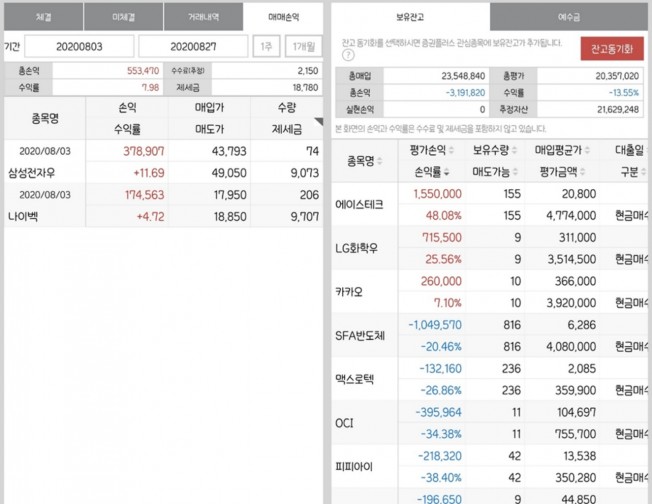This screenshot has width=652, height=504.
Task: Set period to 1주
Action: click(266, 46)
